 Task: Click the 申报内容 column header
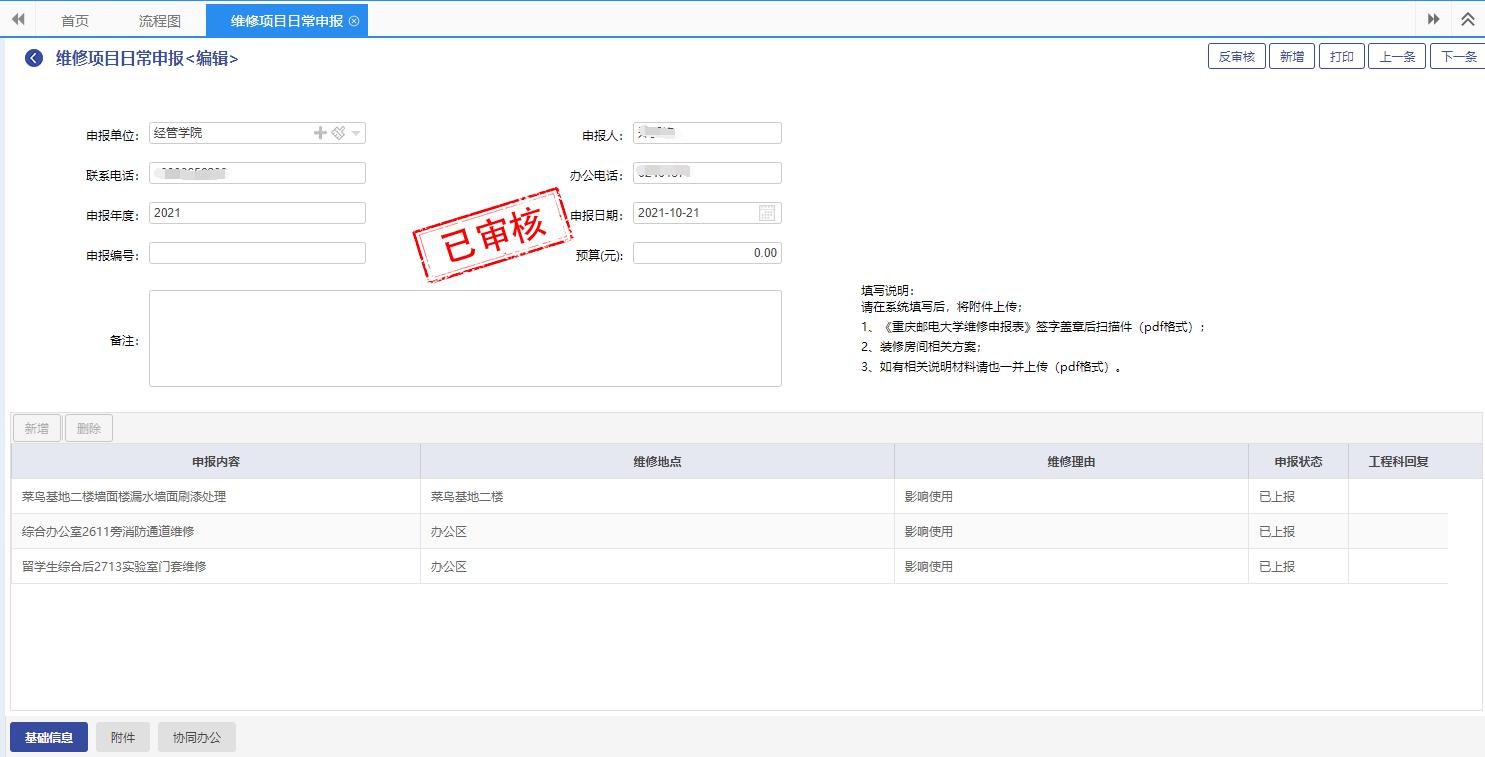pos(215,462)
